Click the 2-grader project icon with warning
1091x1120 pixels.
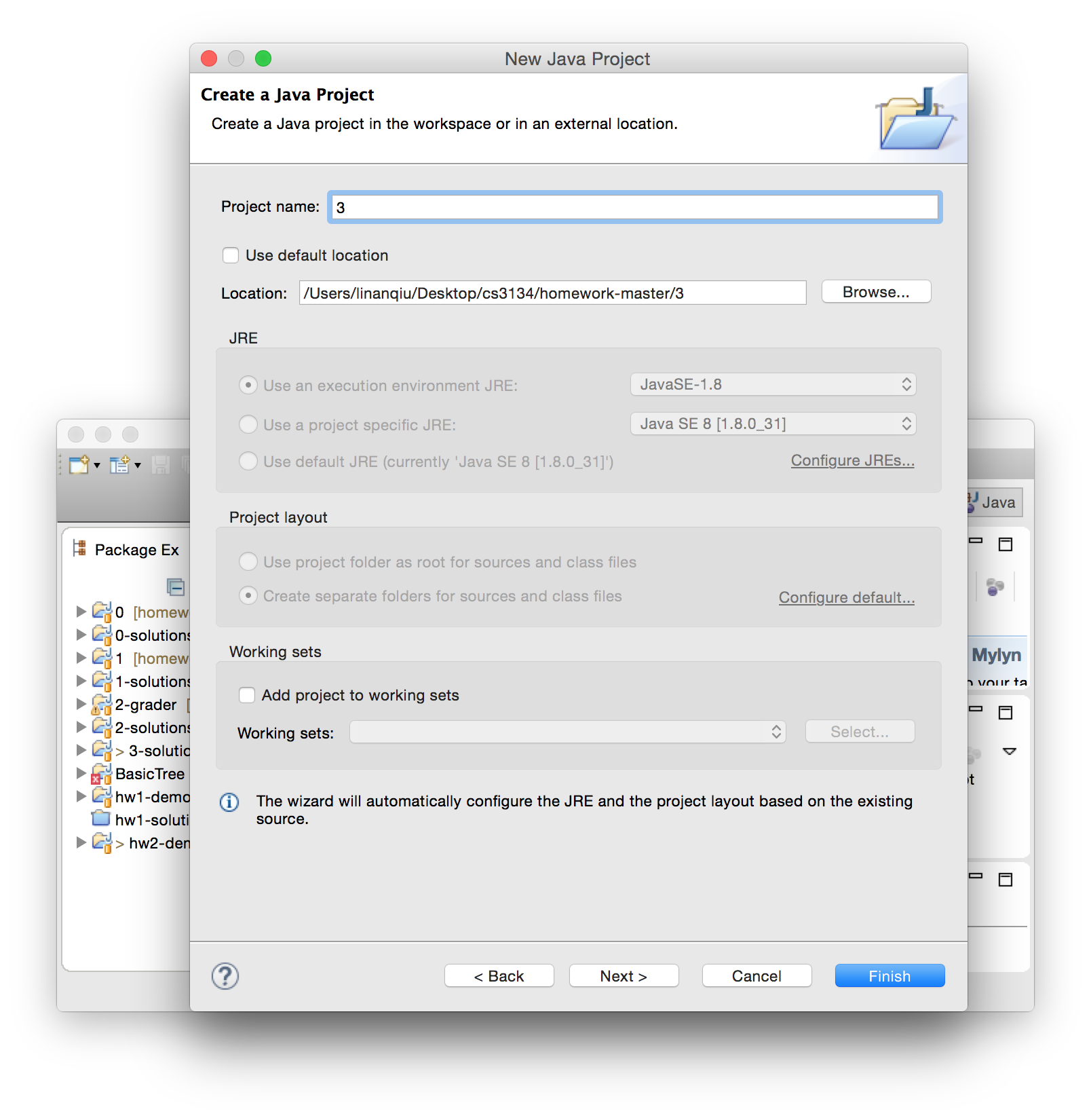(x=101, y=705)
